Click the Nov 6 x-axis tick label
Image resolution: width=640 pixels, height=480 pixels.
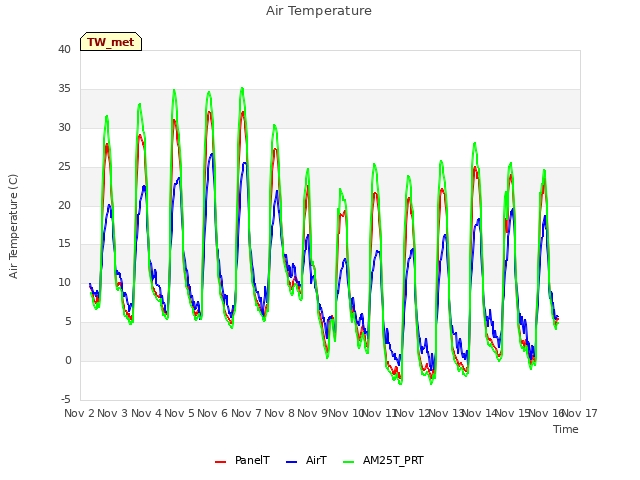point(213,413)
